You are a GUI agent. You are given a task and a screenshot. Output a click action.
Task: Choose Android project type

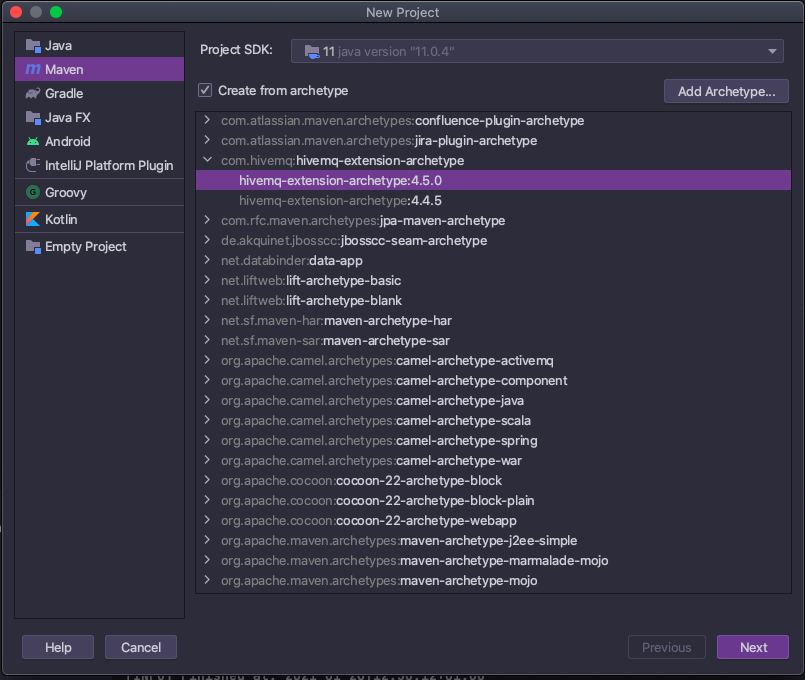[100, 141]
